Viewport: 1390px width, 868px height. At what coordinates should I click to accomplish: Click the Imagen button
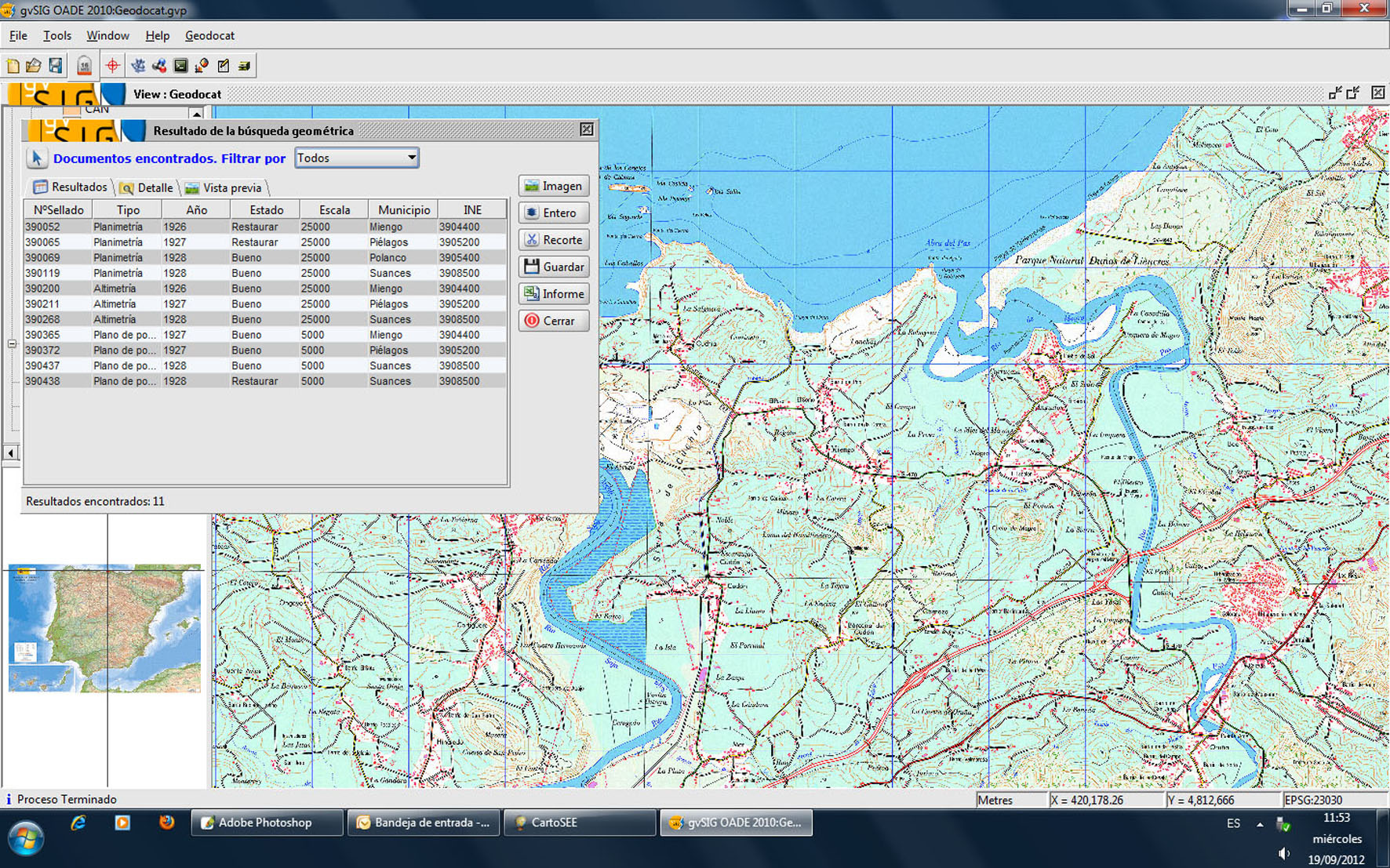click(554, 186)
